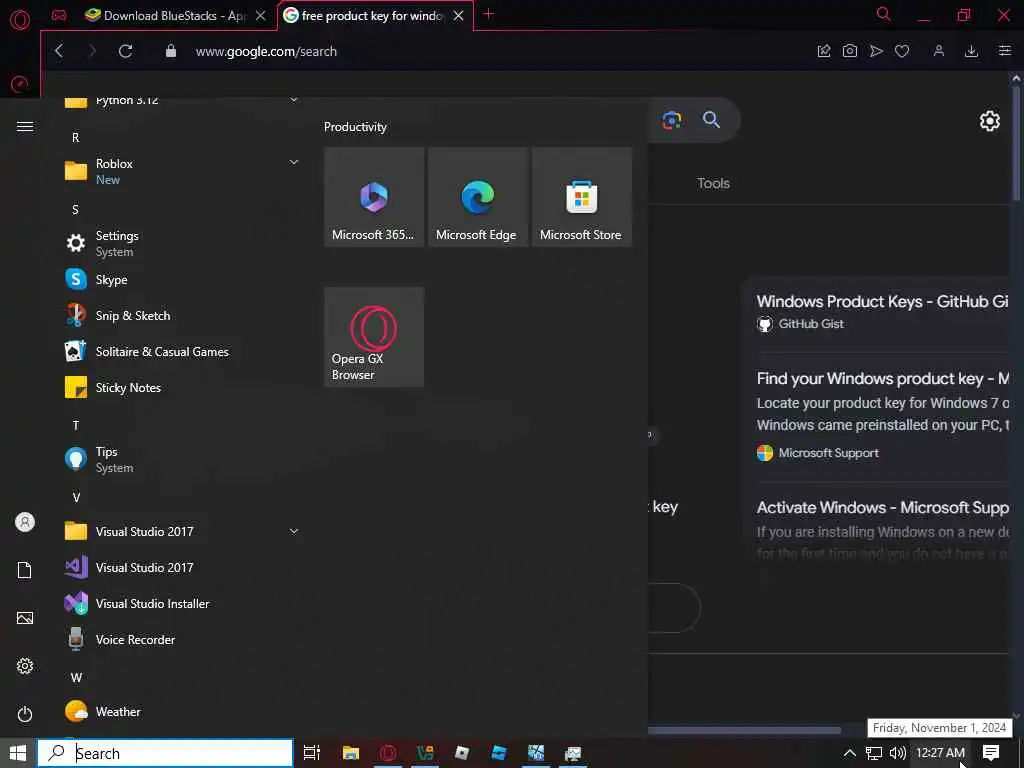Click the Windows Start button
Image resolution: width=1024 pixels, height=768 pixels.
point(18,753)
